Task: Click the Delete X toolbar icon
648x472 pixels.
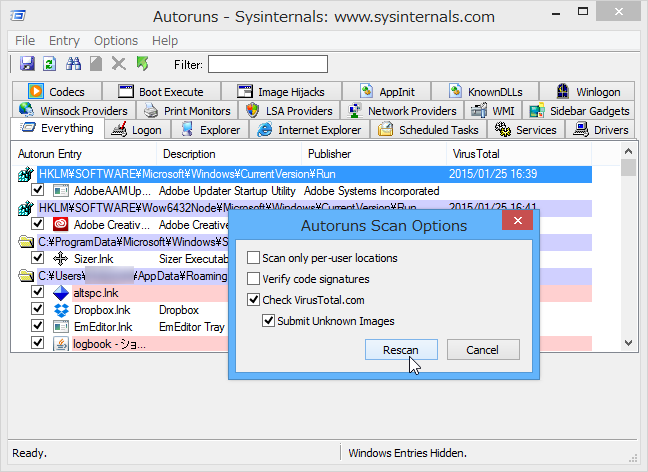Action: [x=119, y=64]
